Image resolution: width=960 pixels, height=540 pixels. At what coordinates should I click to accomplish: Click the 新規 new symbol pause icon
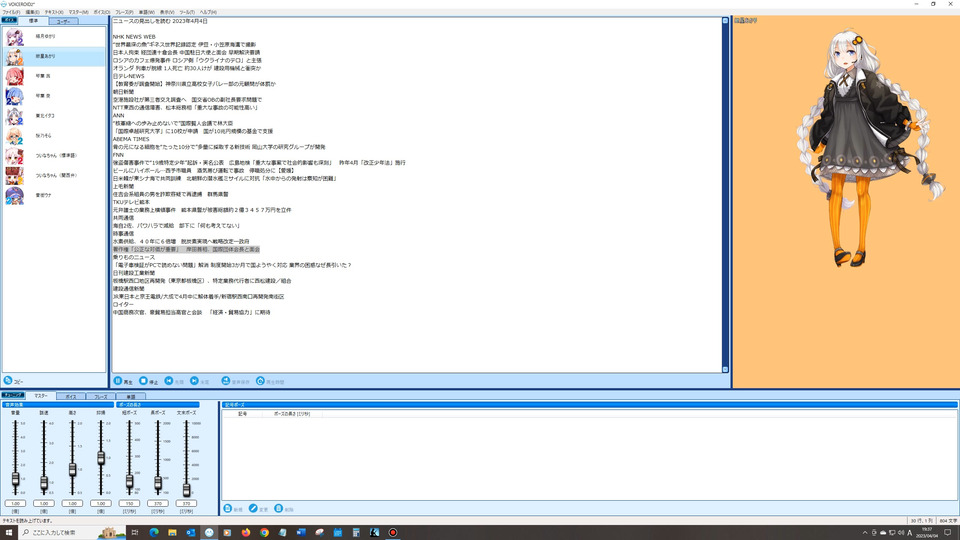(228, 508)
